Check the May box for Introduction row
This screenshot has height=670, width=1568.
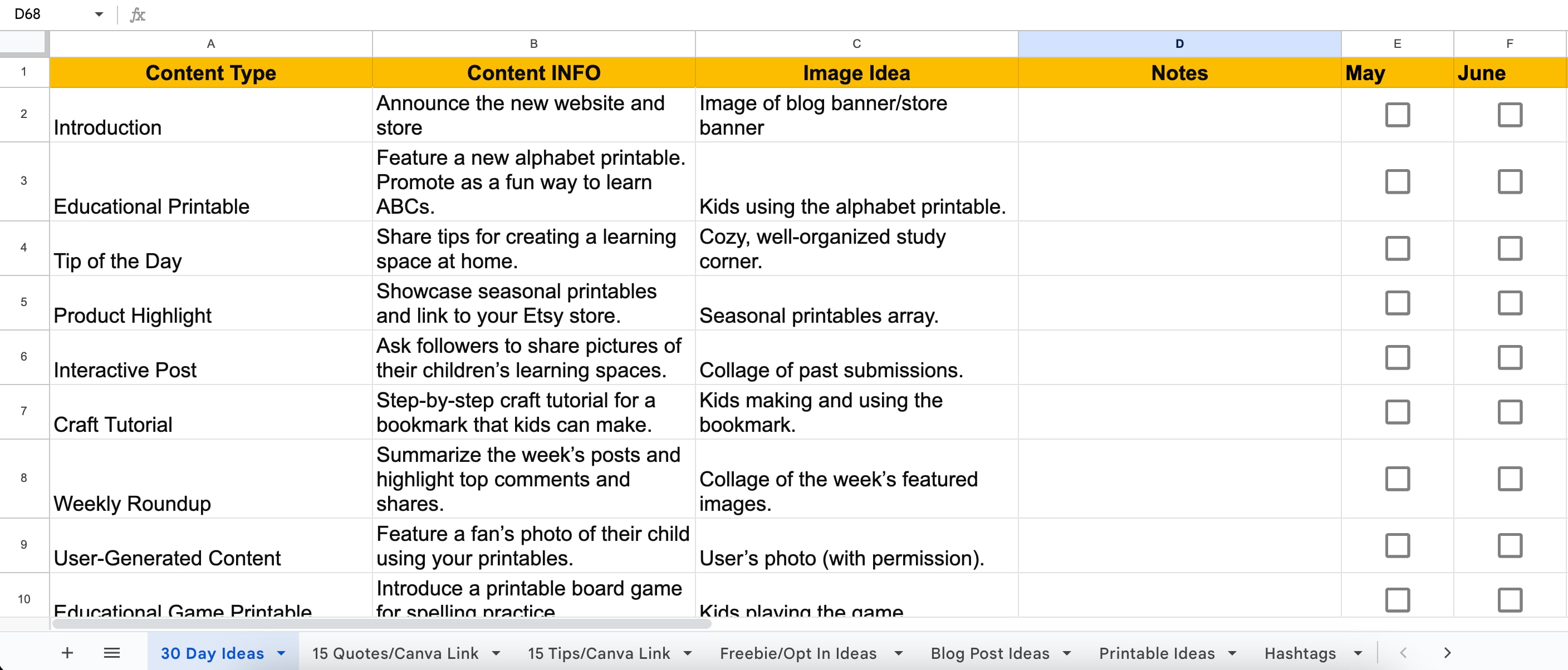pos(1397,115)
